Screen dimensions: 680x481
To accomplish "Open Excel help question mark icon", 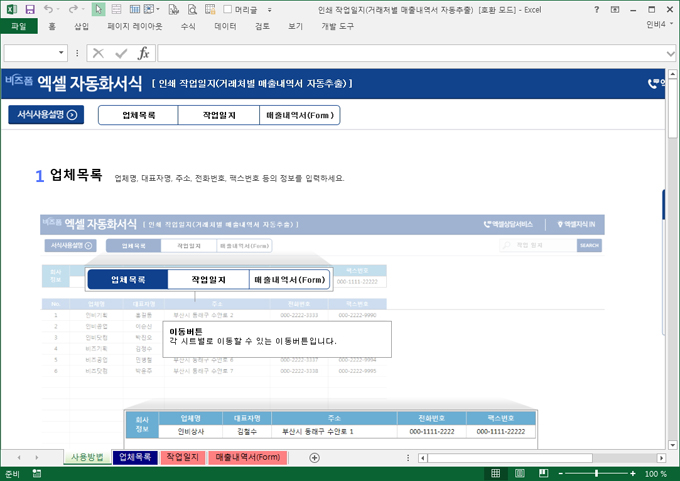I will click(x=596, y=9).
